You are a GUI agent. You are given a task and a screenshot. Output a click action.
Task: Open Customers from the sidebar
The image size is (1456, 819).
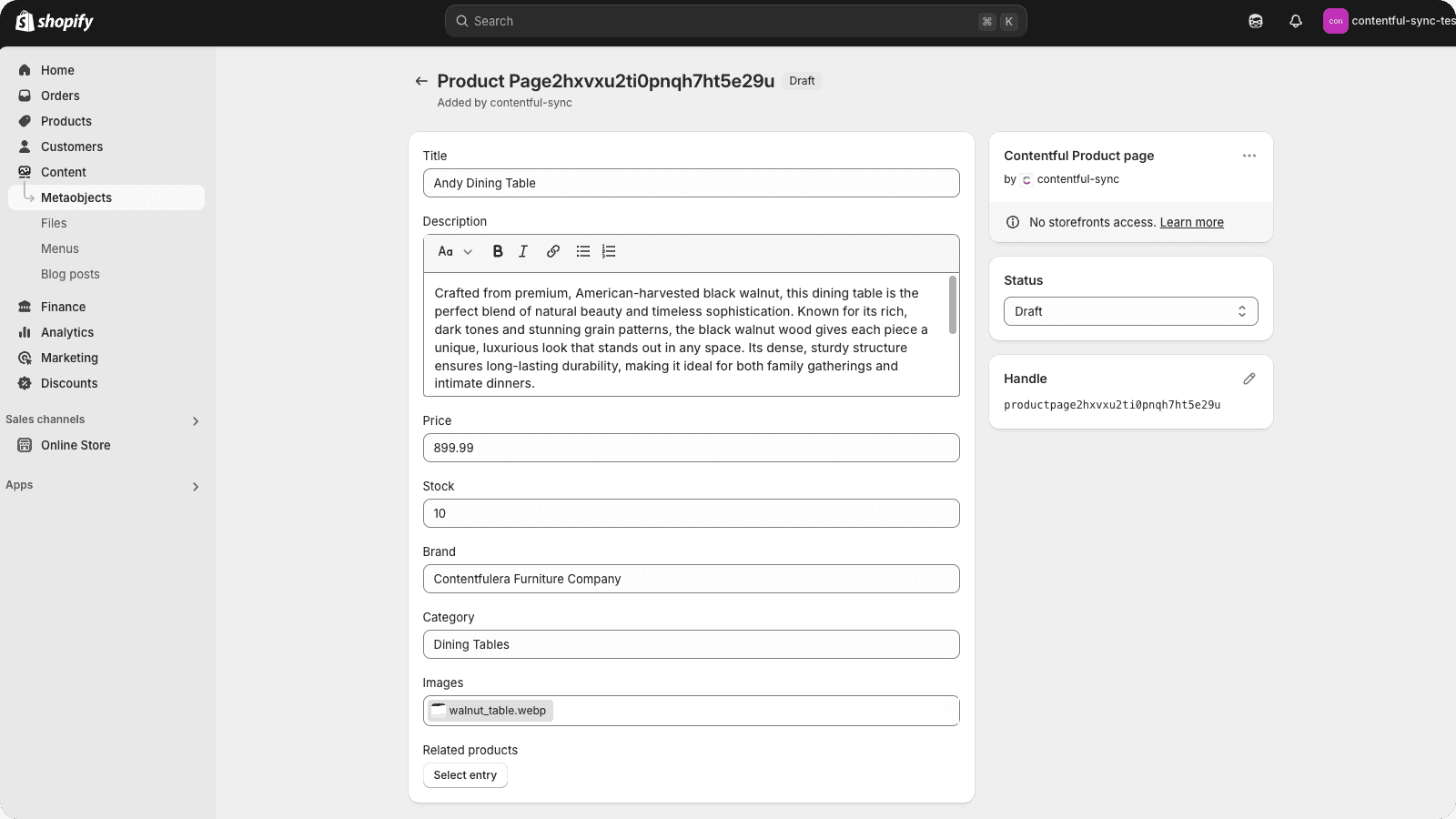click(x=71, y=146)
